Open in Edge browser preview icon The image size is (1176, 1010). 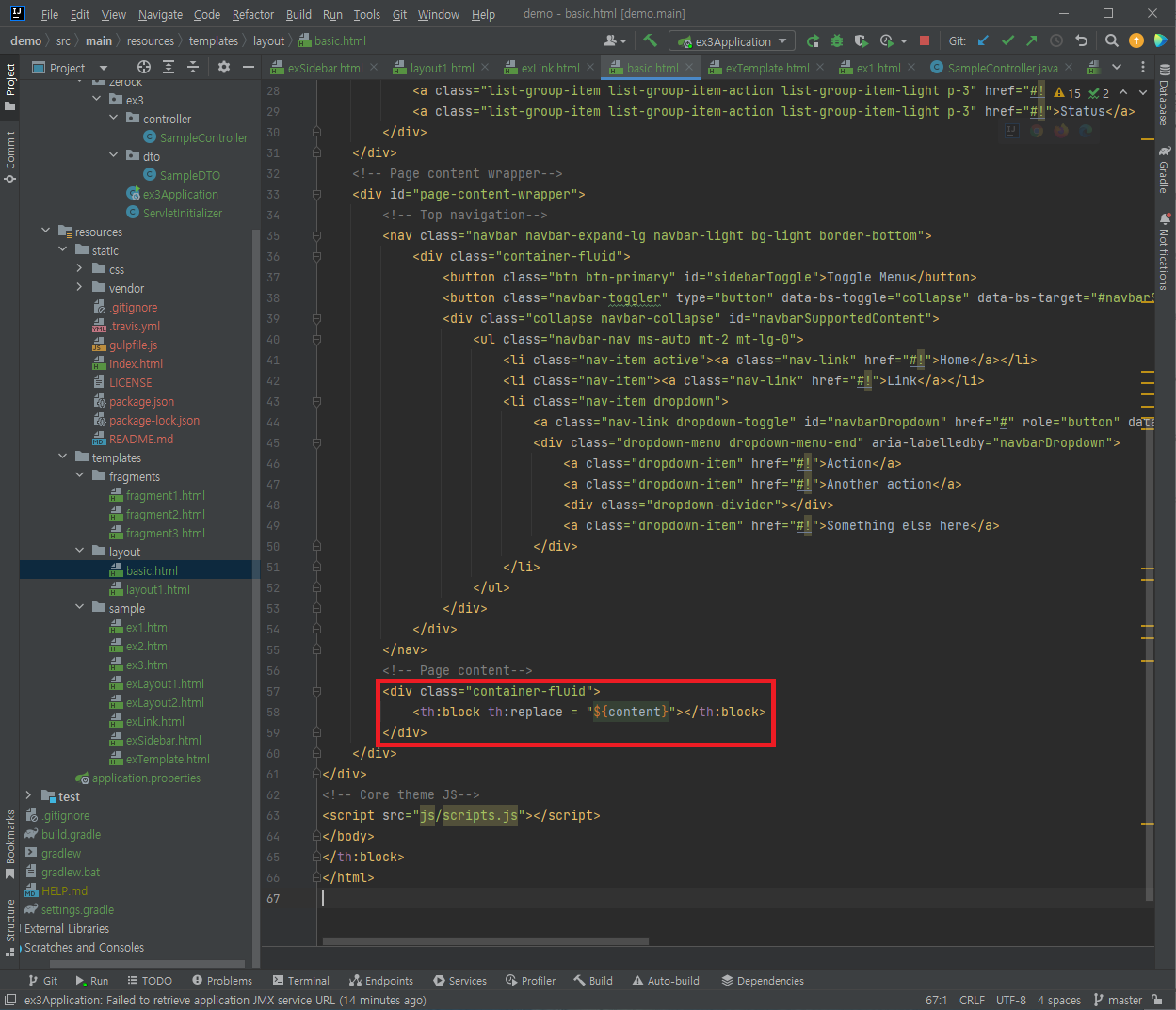1086,131
